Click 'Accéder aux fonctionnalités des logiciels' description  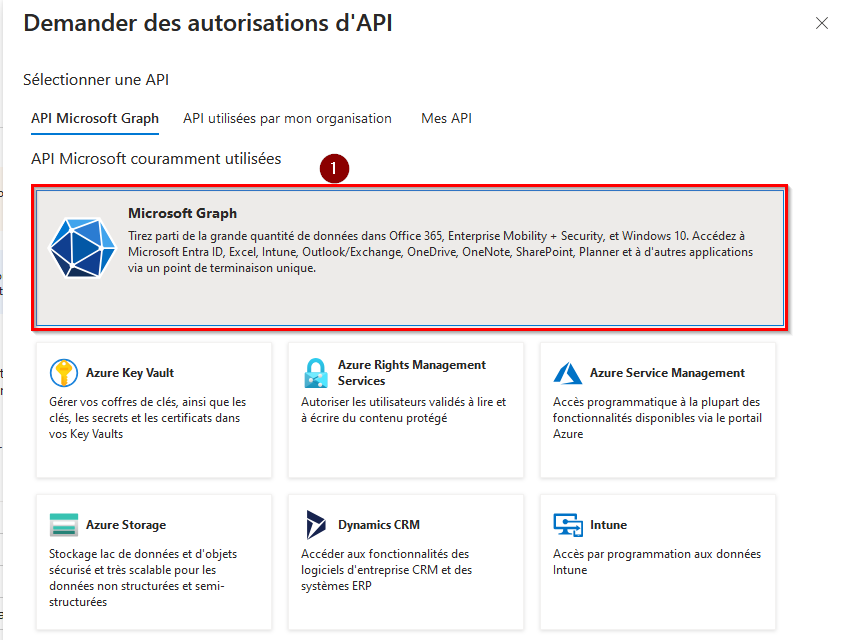[x=386, y=570]
